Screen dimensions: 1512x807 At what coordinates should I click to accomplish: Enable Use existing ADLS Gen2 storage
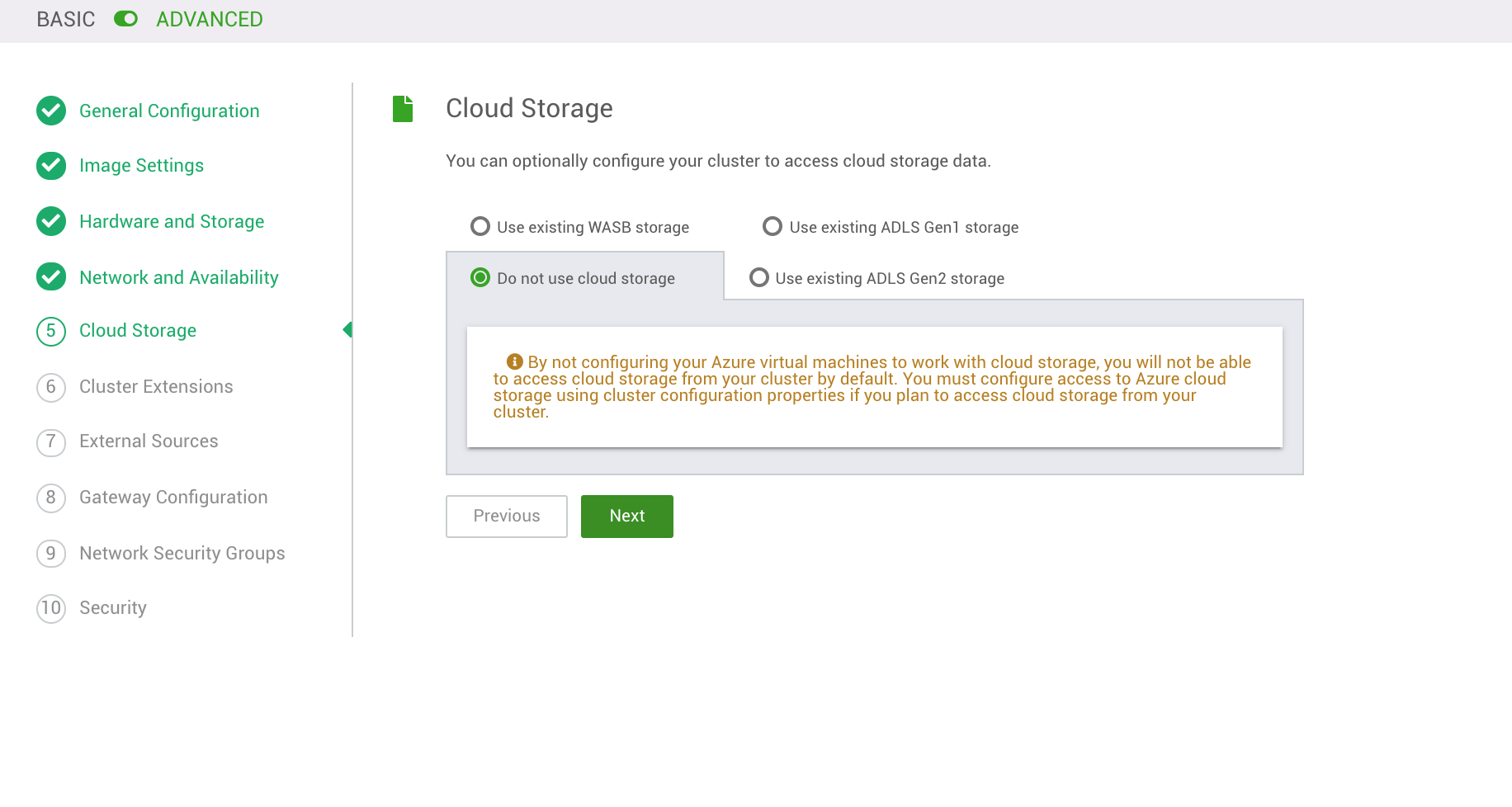coord(758,277)
